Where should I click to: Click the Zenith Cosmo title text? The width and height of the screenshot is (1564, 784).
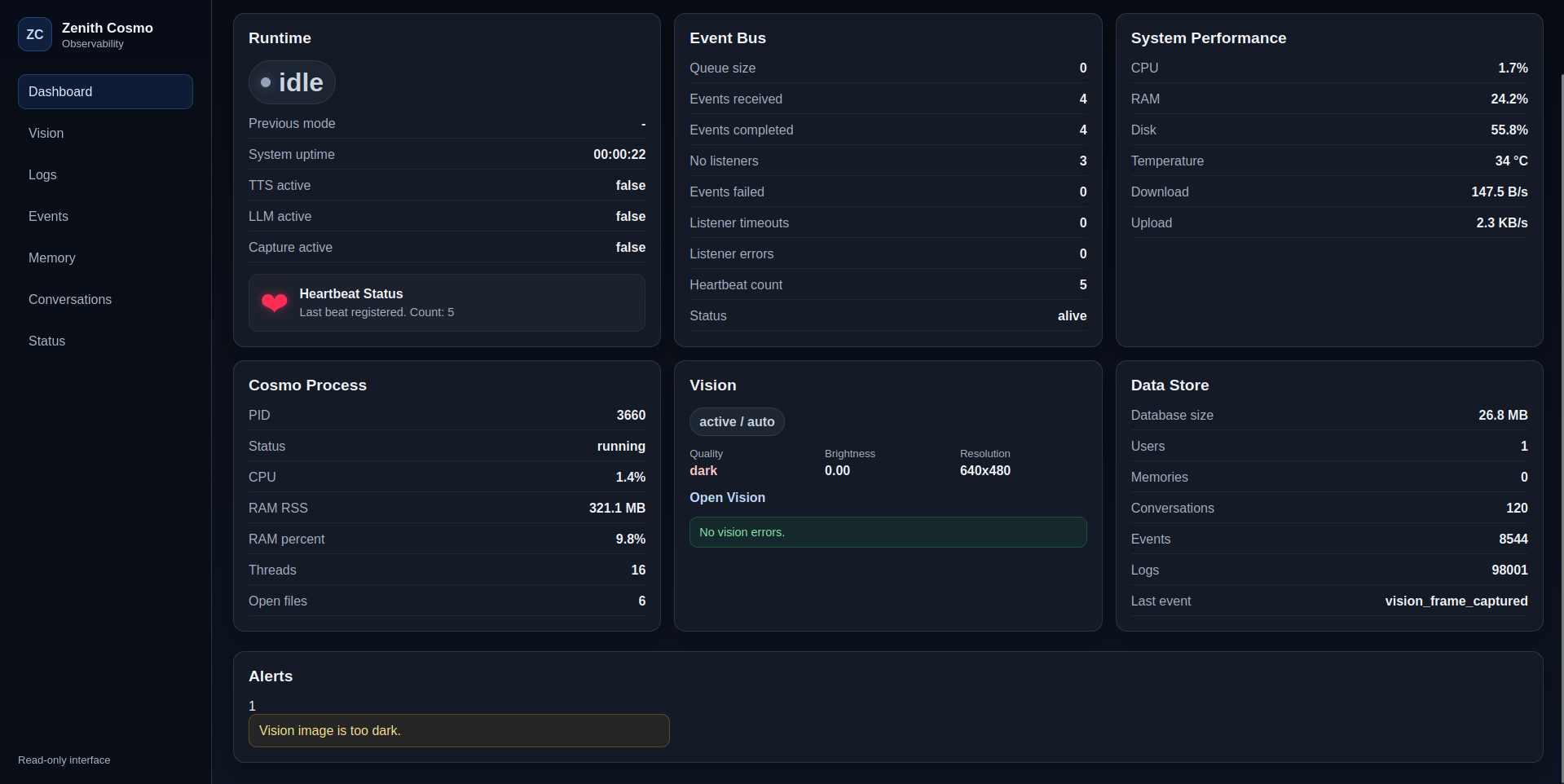coord(108,28)
